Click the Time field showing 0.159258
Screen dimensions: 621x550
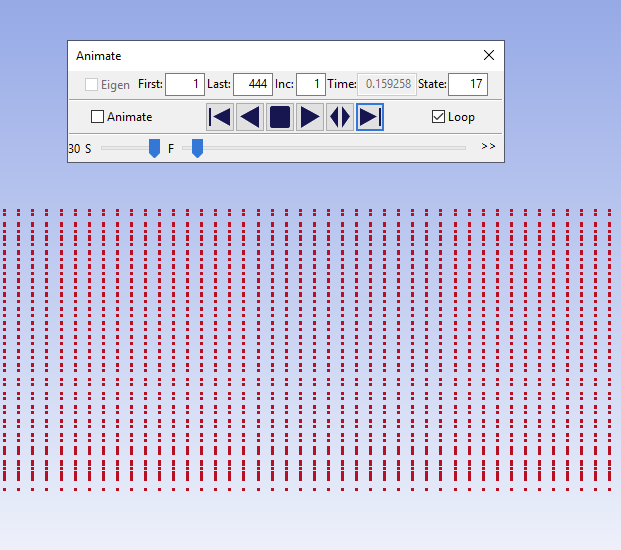tap(387, 84)
